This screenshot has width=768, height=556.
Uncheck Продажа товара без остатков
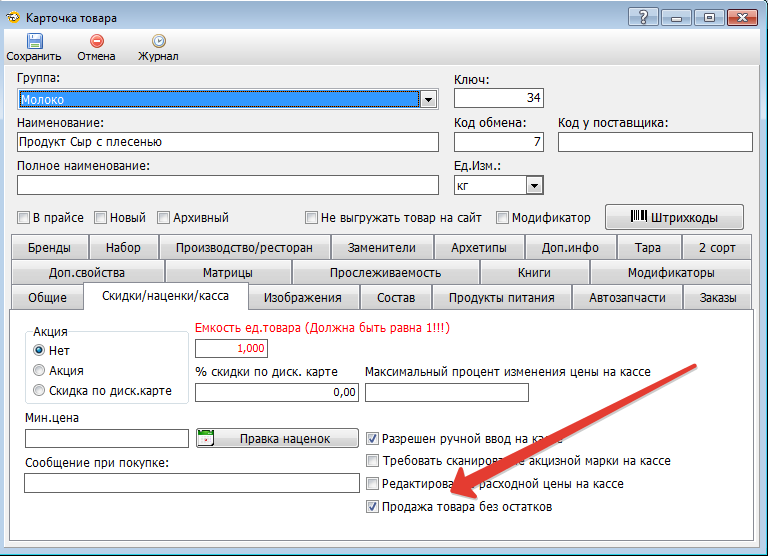point(373,507)
